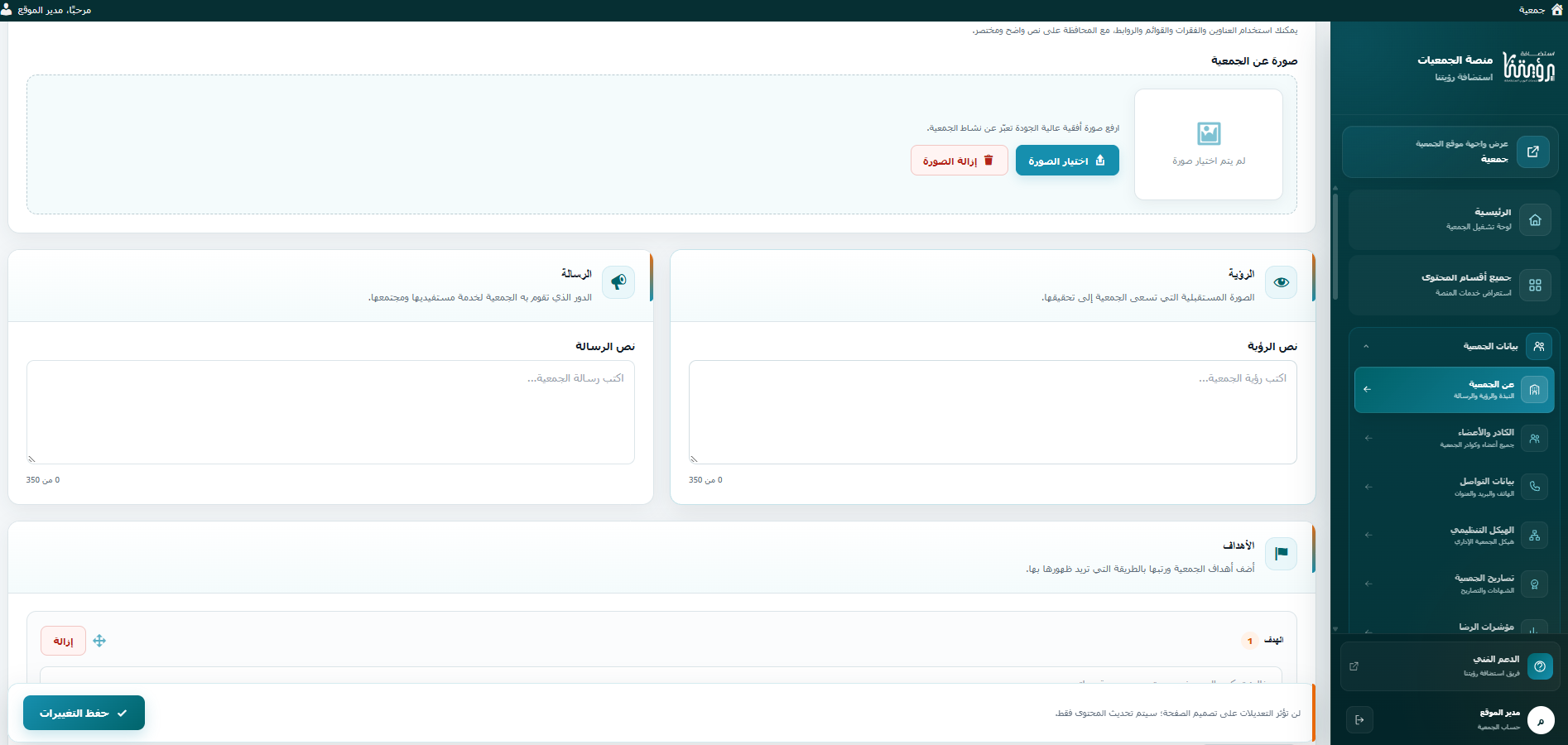Screen dimensions: 1568x745
Task: Click inside the نص الرسالة text area
Action: coord(330,412)
